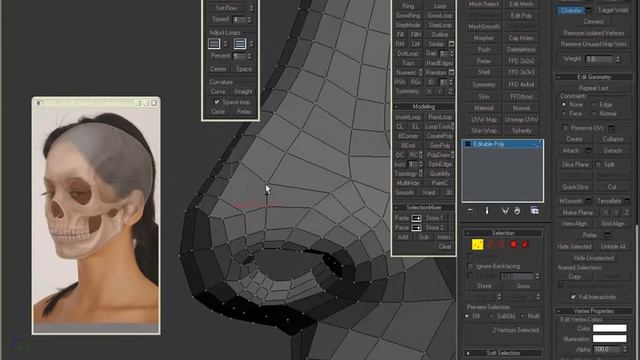Click right Adjust Loops icon
Viewport: 640px width, 360px height.
click(240, 43)
